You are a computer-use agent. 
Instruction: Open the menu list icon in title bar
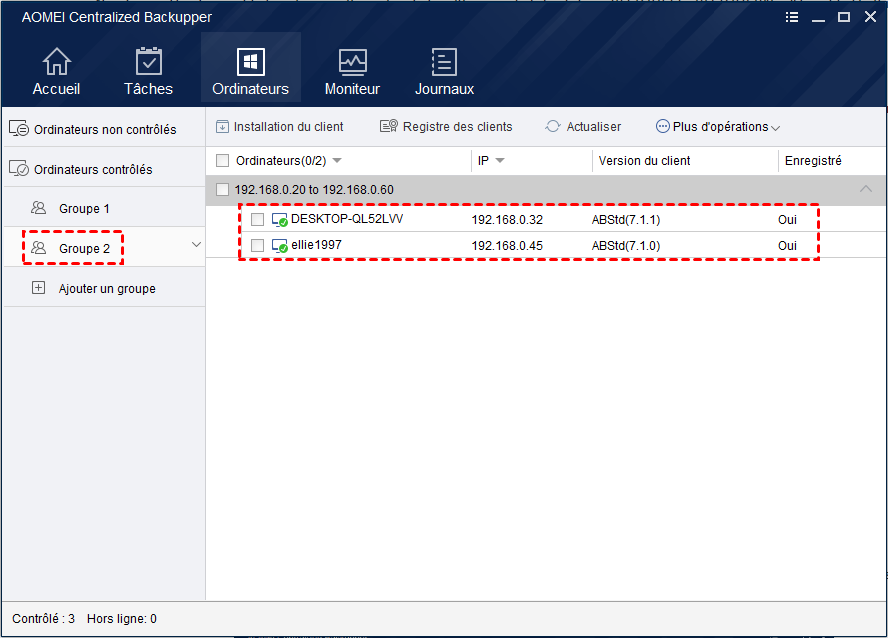click(x=792, y=17)
